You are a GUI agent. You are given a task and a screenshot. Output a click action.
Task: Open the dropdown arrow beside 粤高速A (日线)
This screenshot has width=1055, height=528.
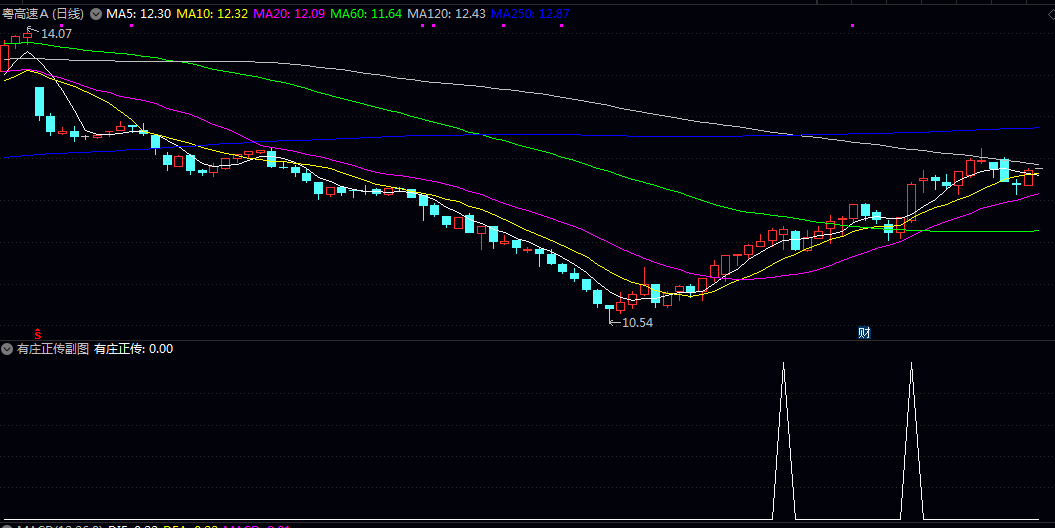(96, 14)
